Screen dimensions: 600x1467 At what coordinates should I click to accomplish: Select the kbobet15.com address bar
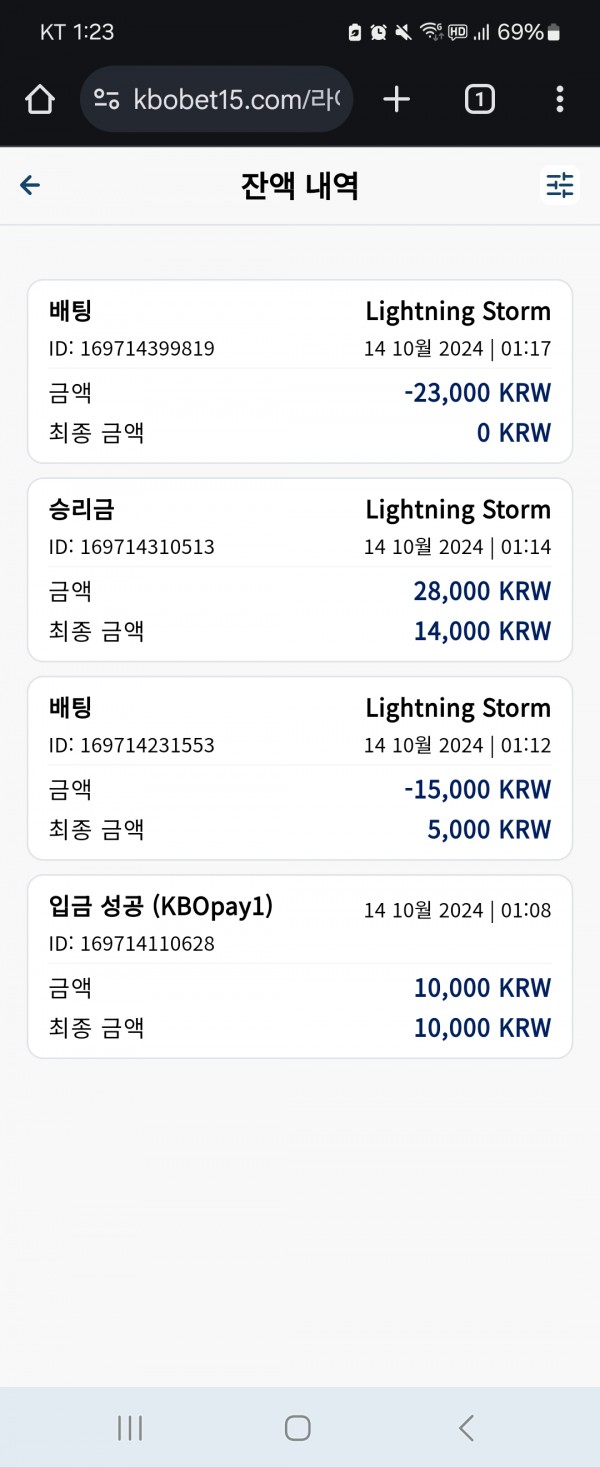[x=216, y=99]
